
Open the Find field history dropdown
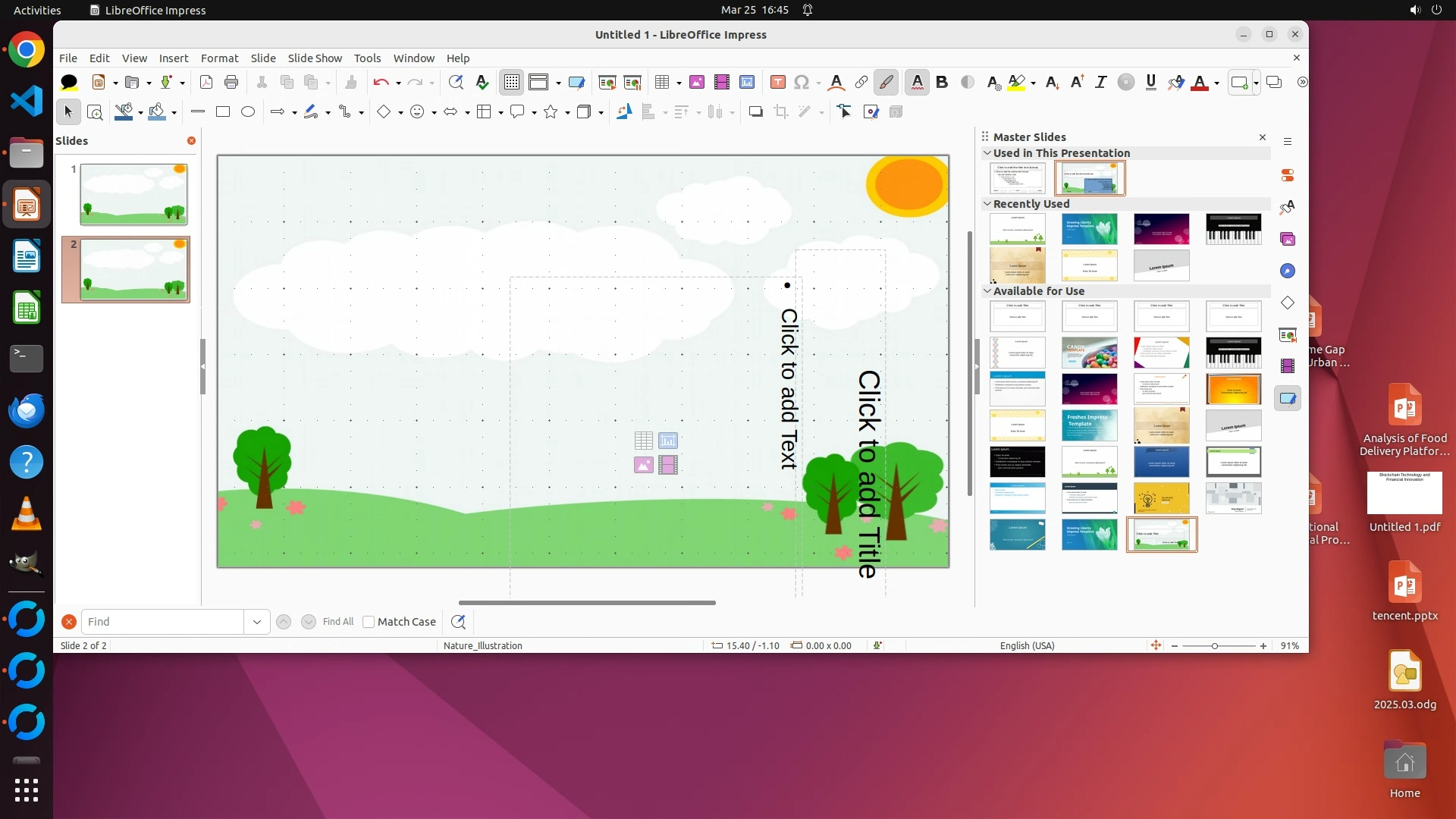(x=257, y=622)
